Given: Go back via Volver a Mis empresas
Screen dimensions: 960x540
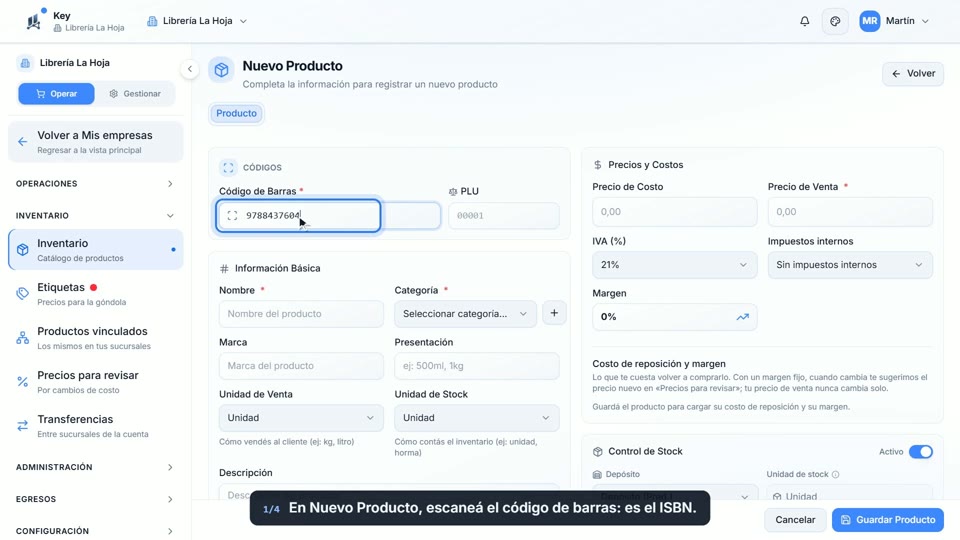Looking at the screenshot, I should click(x=96, y=142).
